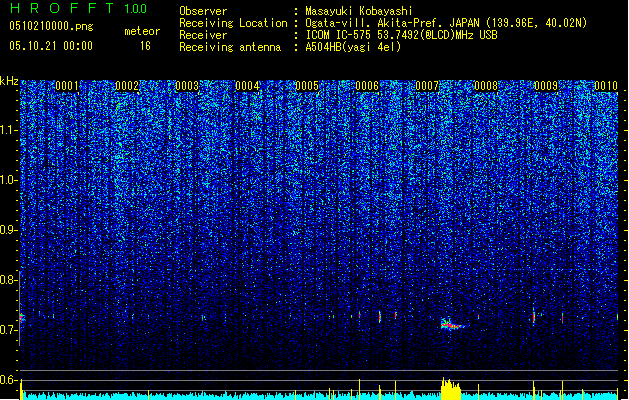Click the 1.0 kHz axis label

pos(8,180)
